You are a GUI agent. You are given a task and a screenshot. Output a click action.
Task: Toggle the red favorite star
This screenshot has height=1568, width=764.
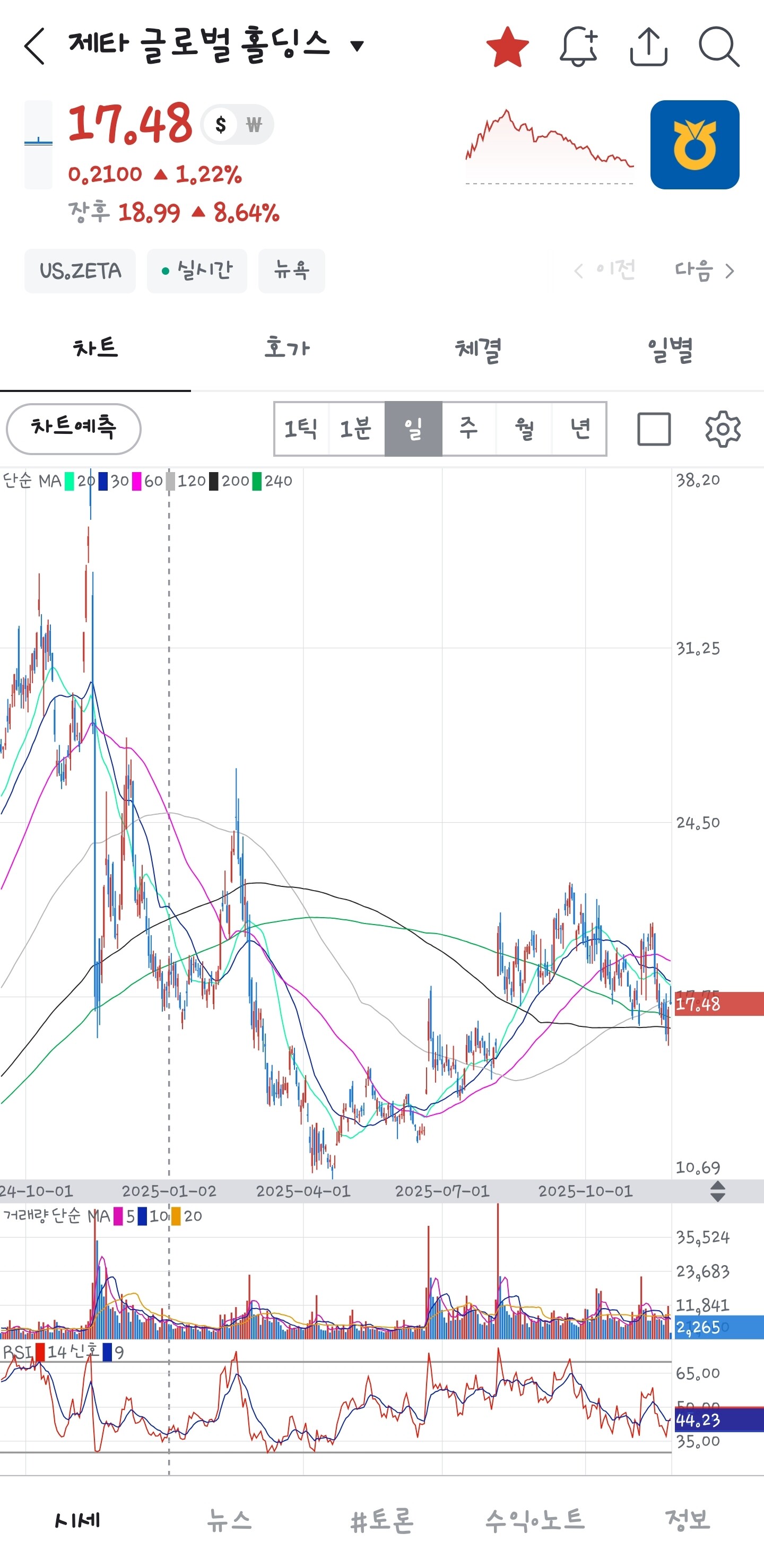tap(508, 46)
